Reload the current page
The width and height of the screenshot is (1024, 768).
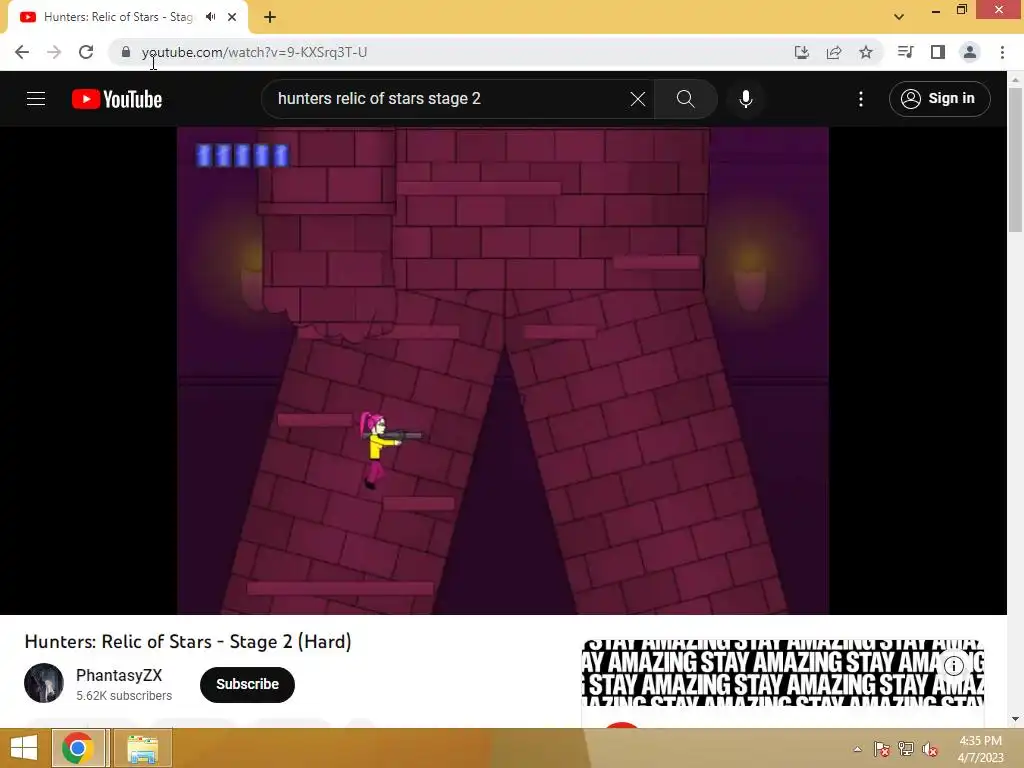(86, 52)
